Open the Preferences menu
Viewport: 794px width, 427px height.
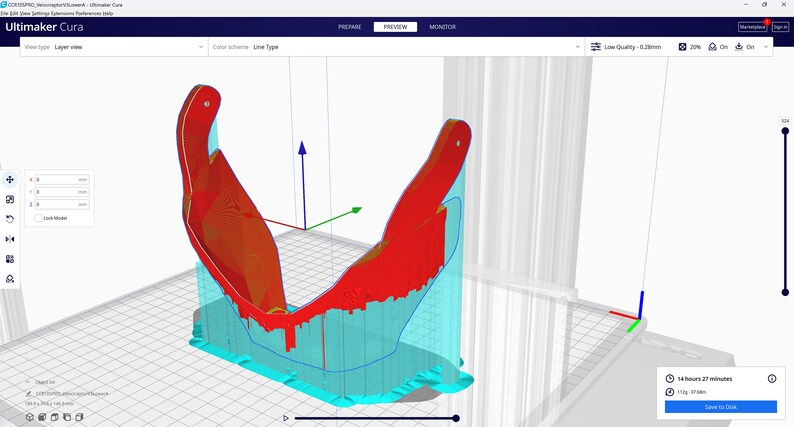(89, 13)
